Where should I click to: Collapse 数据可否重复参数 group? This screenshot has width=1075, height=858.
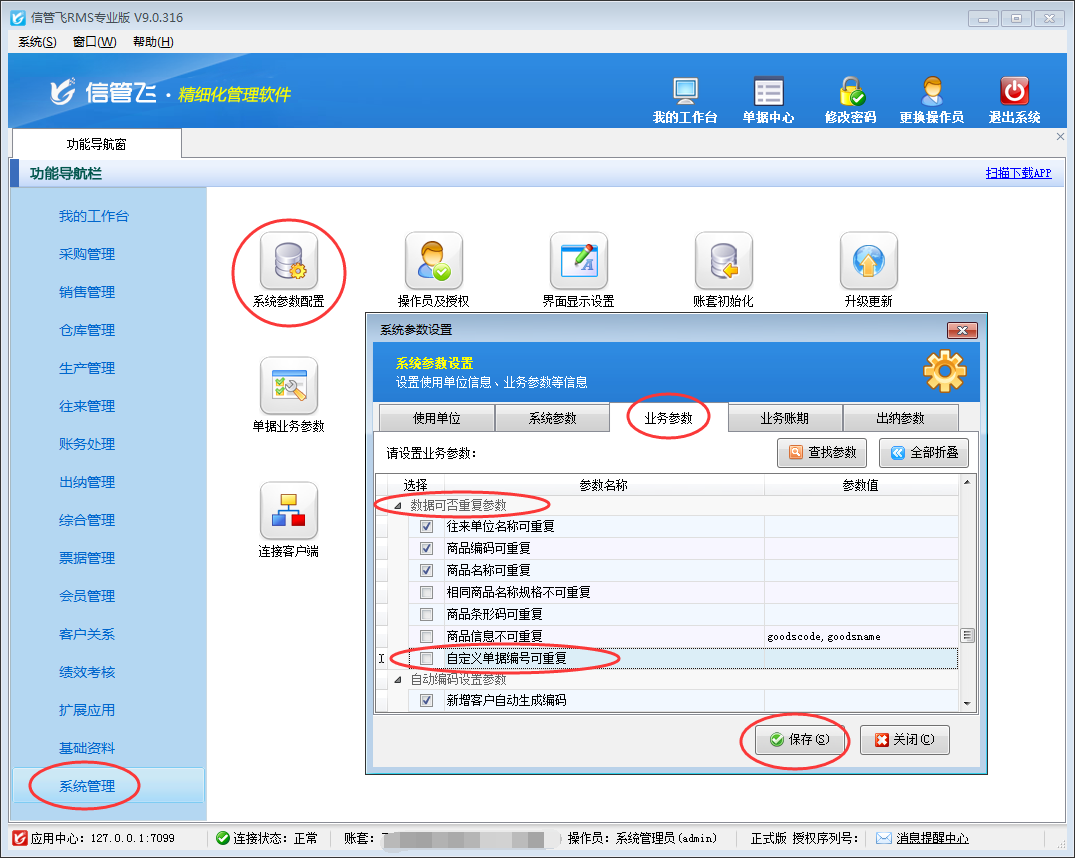click(398, 506)
